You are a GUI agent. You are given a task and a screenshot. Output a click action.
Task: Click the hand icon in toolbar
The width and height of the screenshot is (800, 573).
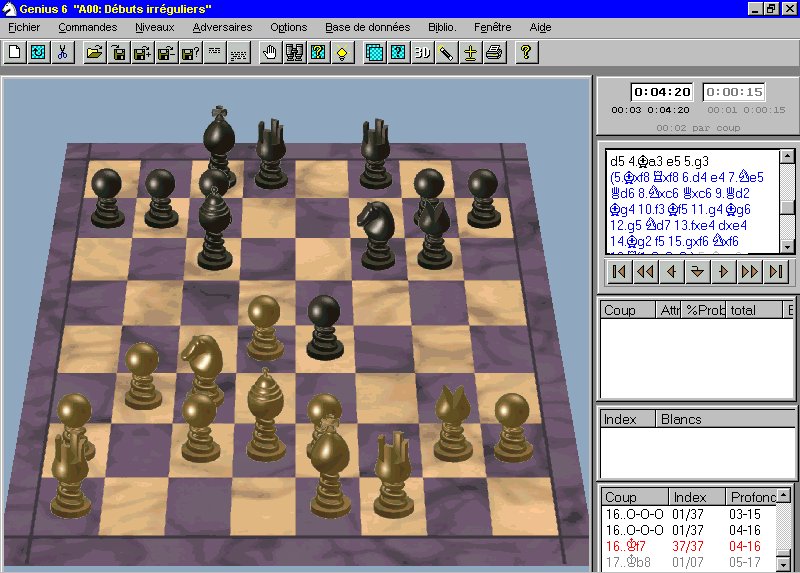270,52
